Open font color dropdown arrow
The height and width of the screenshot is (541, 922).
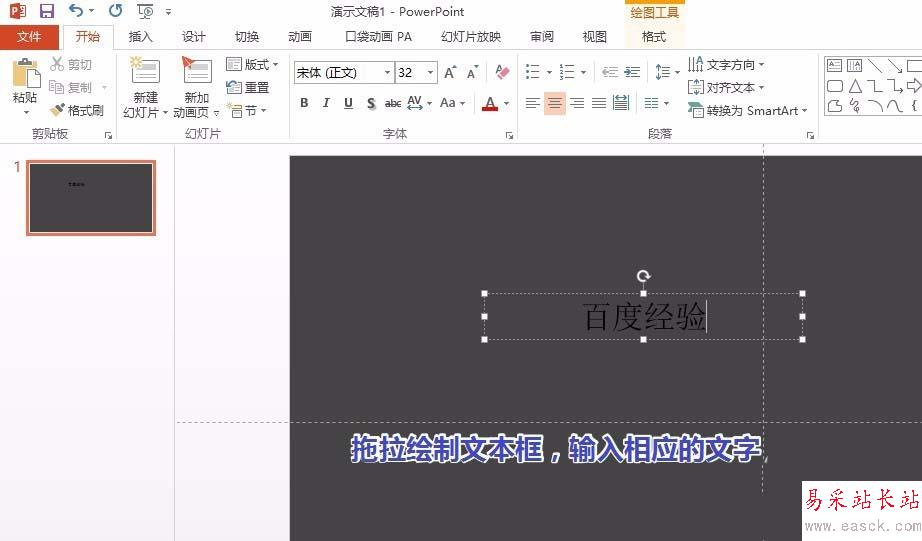(506, 103)
